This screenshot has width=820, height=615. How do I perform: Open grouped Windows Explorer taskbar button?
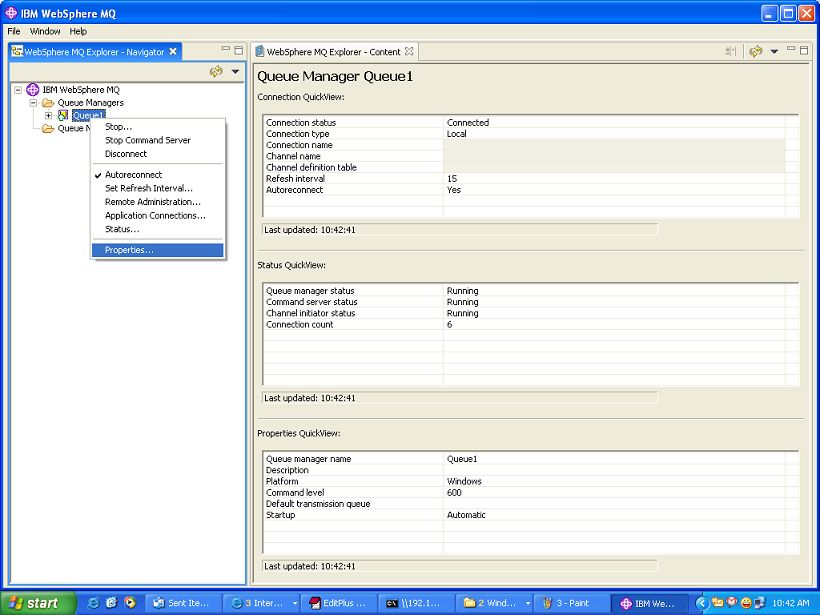[494, 603]
